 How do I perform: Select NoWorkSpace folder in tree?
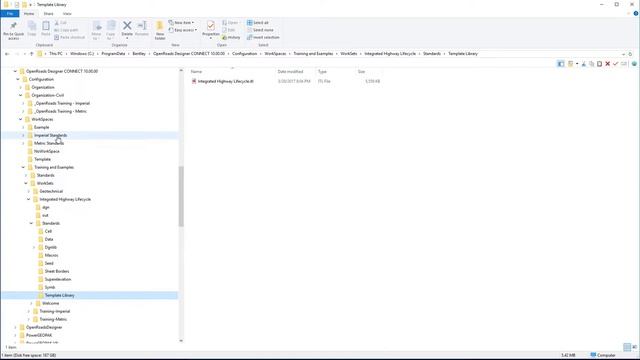click(x=47, y=151)
